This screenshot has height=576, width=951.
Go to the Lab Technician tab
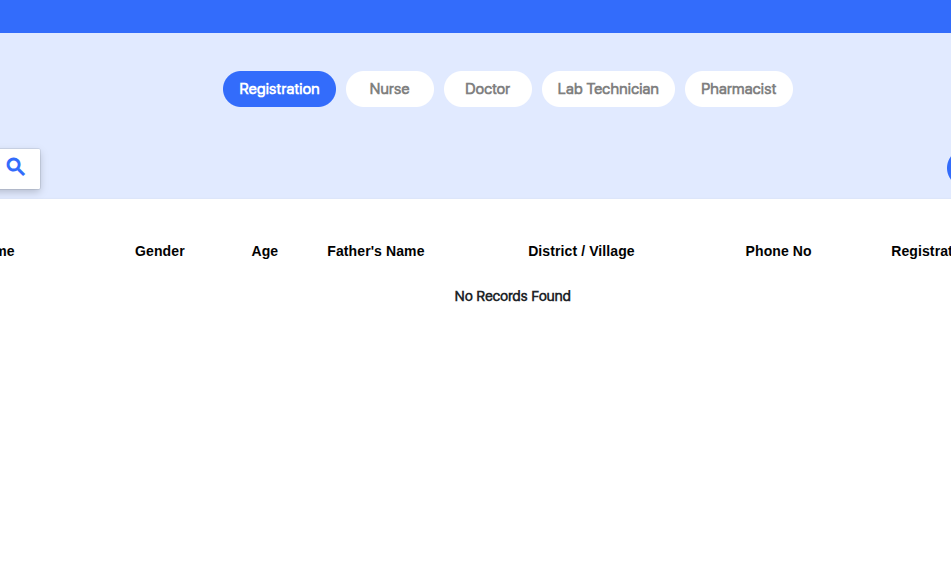(608, 89)
